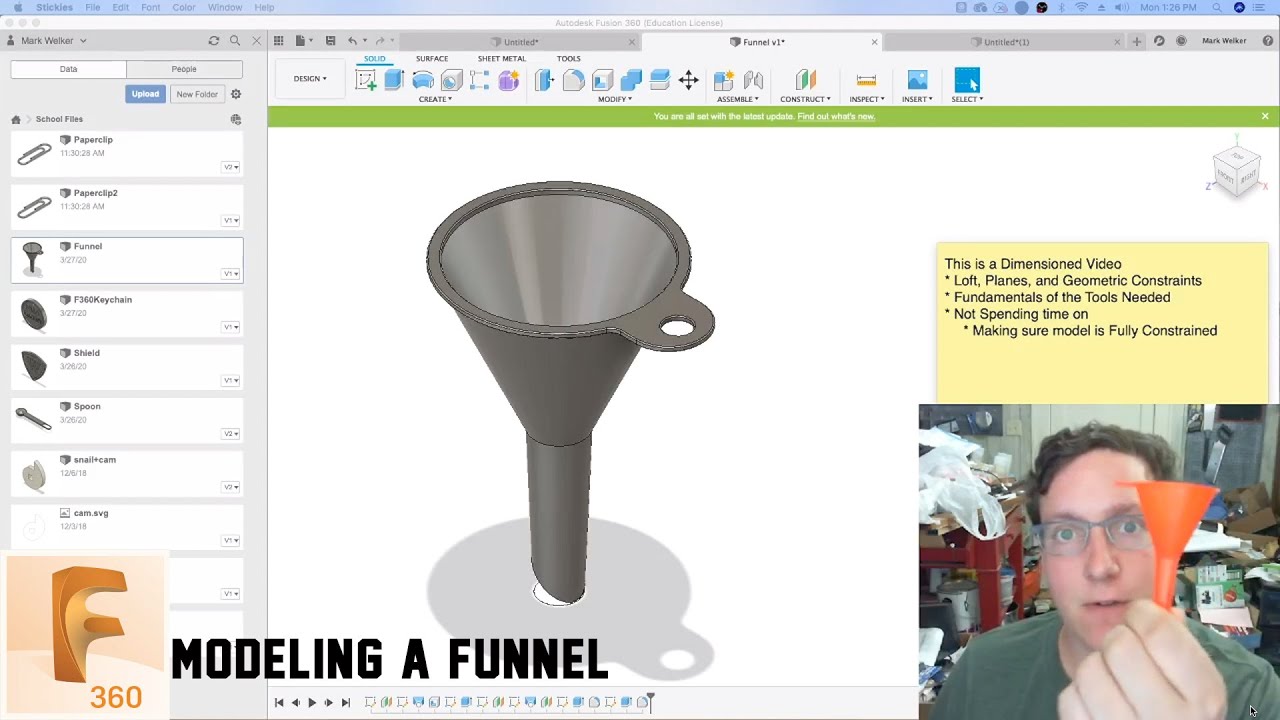Select the Combine tool

631,81
